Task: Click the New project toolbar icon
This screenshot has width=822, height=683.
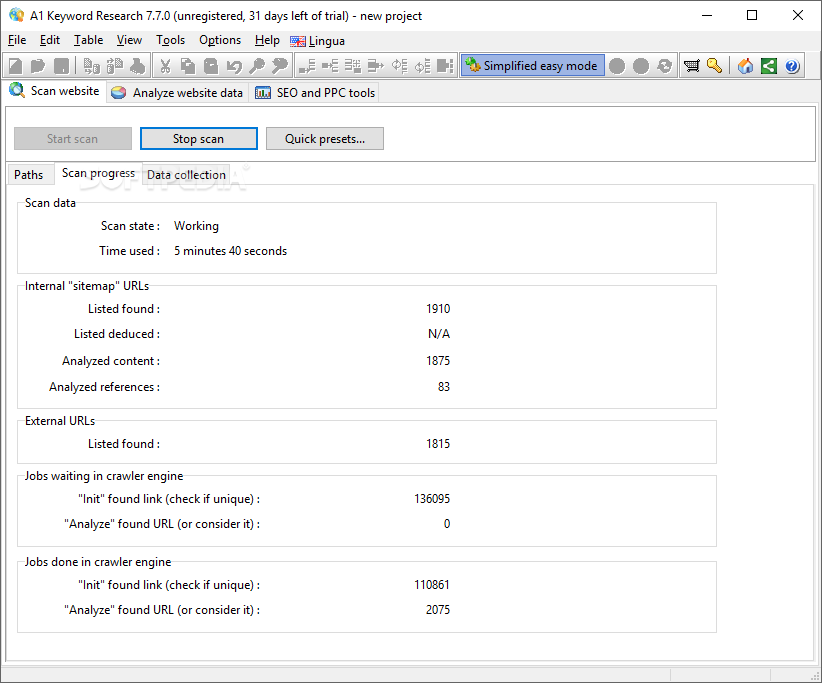Action: 16,66
